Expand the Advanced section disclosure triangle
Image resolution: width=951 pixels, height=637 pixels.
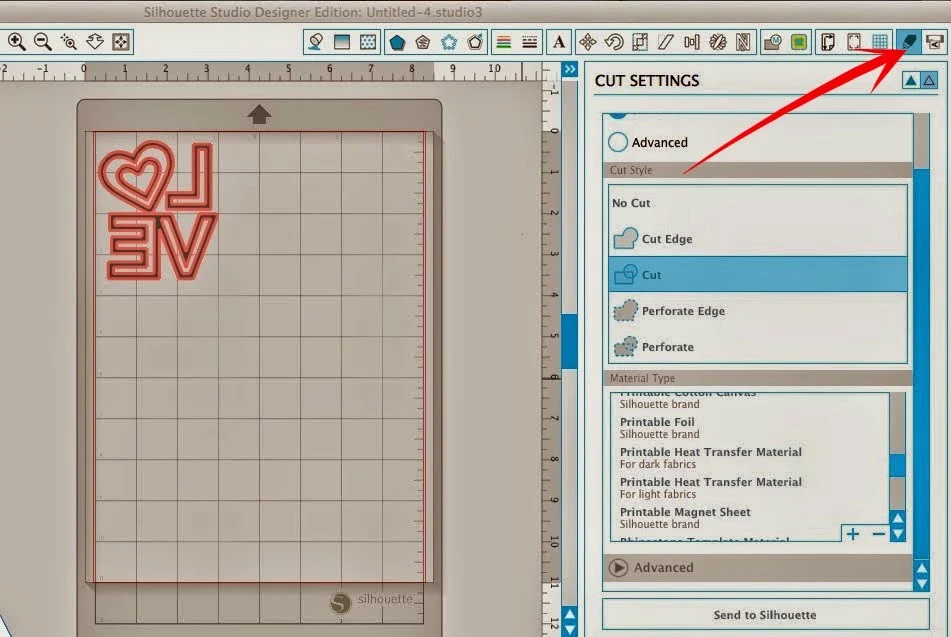[x=618, y=568]
